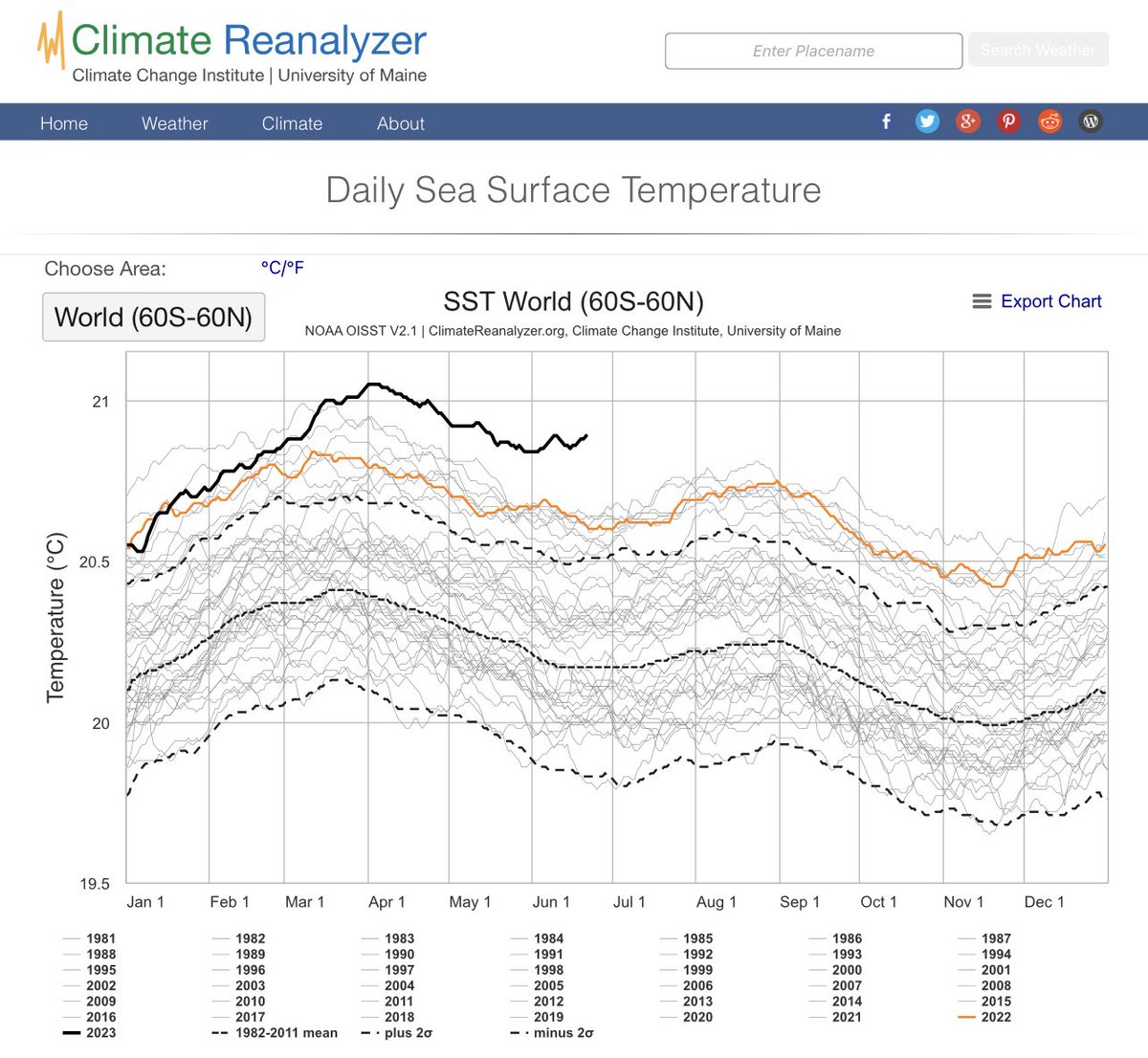Viewport: 1148px width, 1058px height.
Task: Click the Choose Area label
Action: coord(105,269)
